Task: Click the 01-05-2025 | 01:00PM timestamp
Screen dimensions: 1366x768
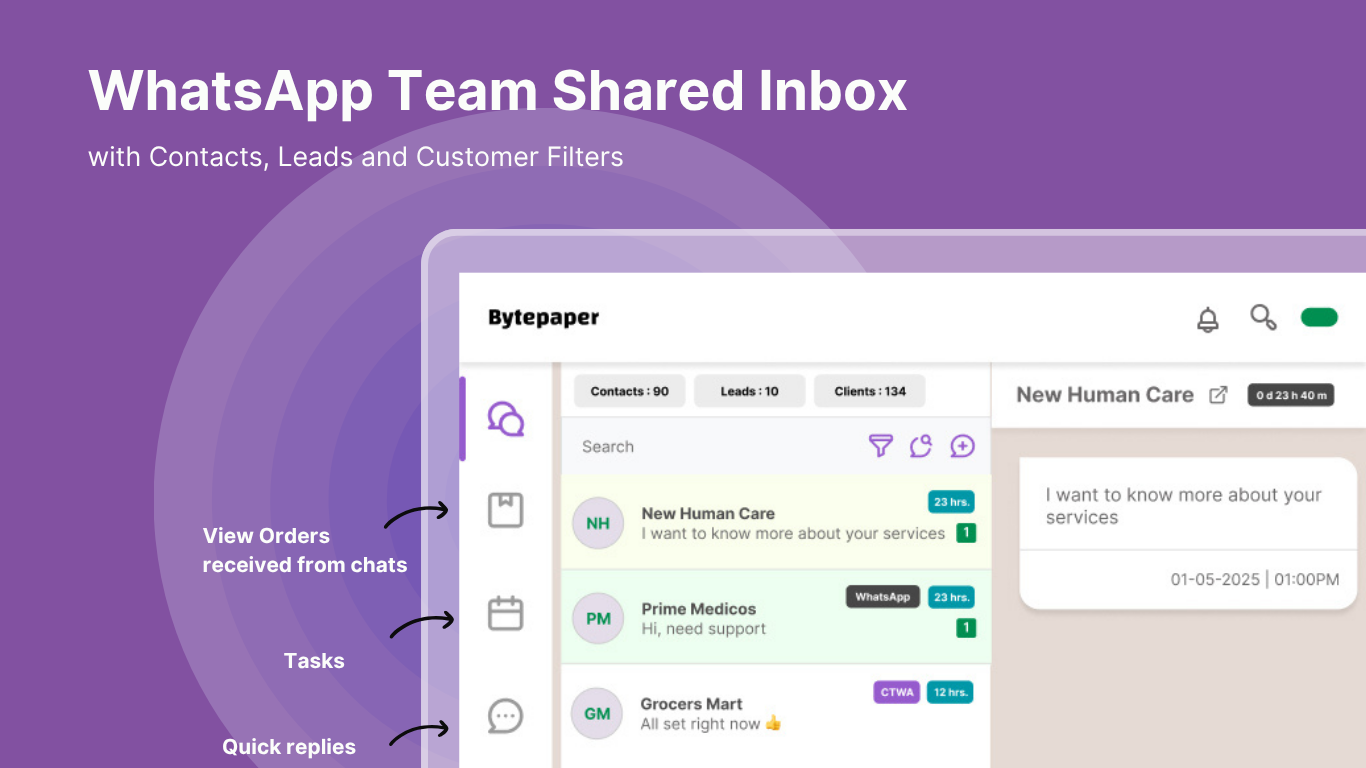Action: (1255, 579)
